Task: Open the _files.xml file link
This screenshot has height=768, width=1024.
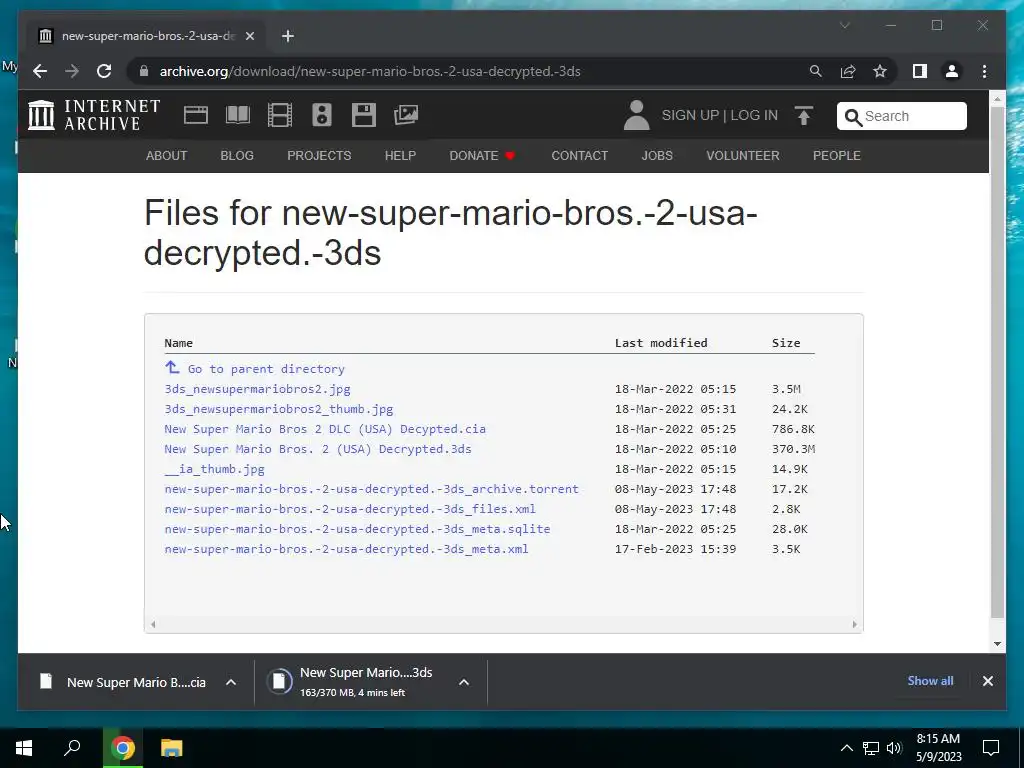Action: pos(350,509)
